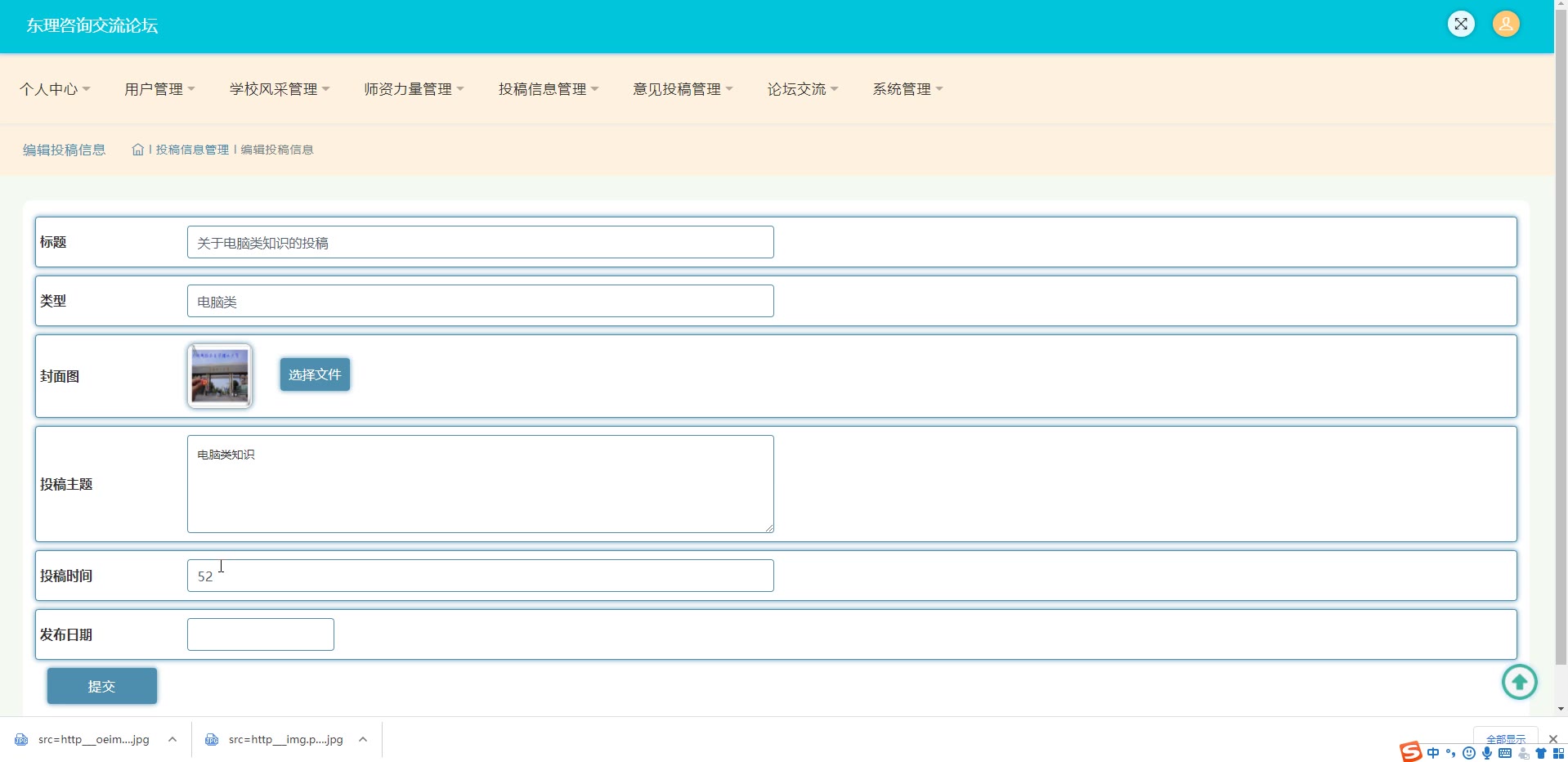Viewport: 1568px width, 762px height.
Task: Open the 论坛交流 menu
Action: [803, 89]
